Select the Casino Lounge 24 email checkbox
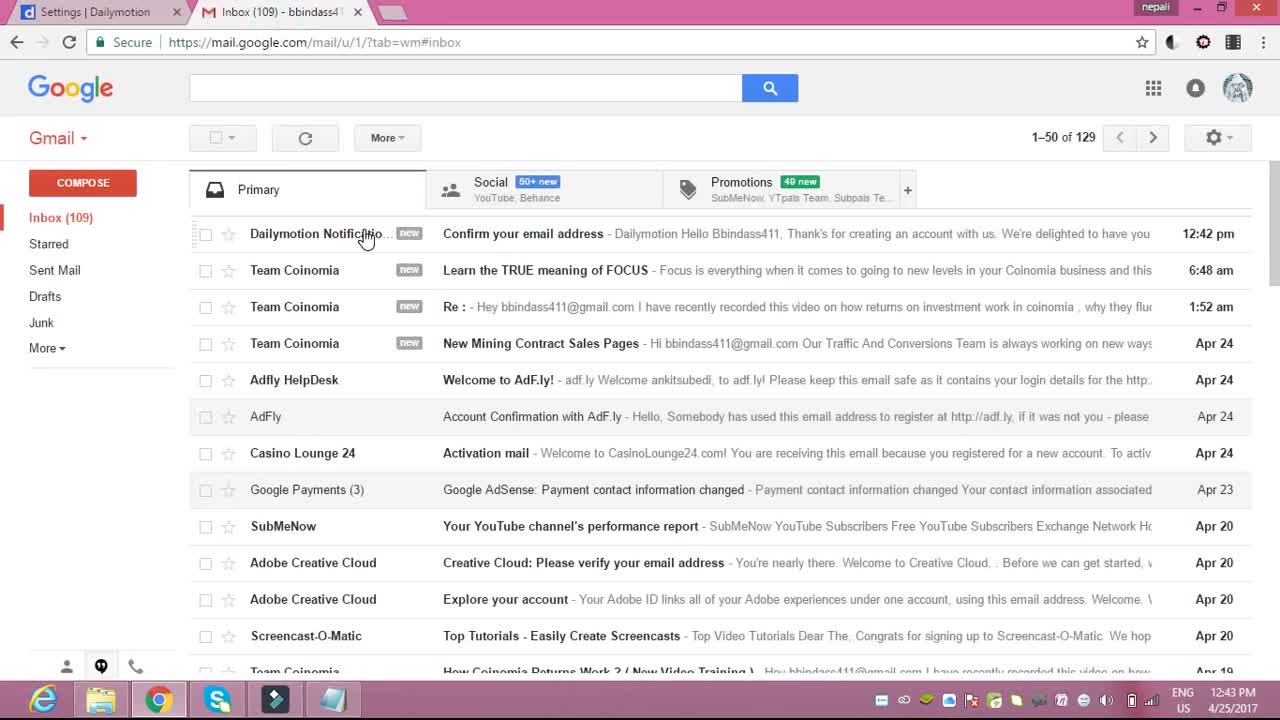The height and width of the screenshot is (720, 1280). click(x=205, y=453)
